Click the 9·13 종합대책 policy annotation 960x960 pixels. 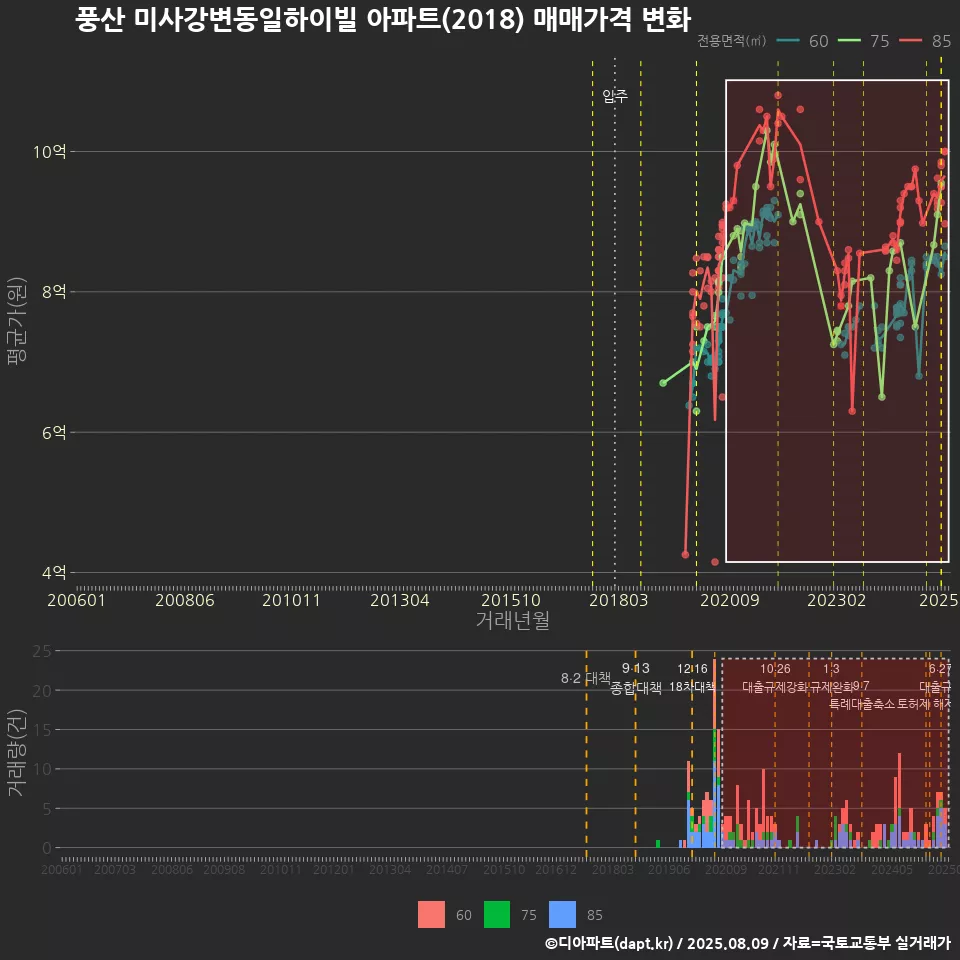click(636, 678)
